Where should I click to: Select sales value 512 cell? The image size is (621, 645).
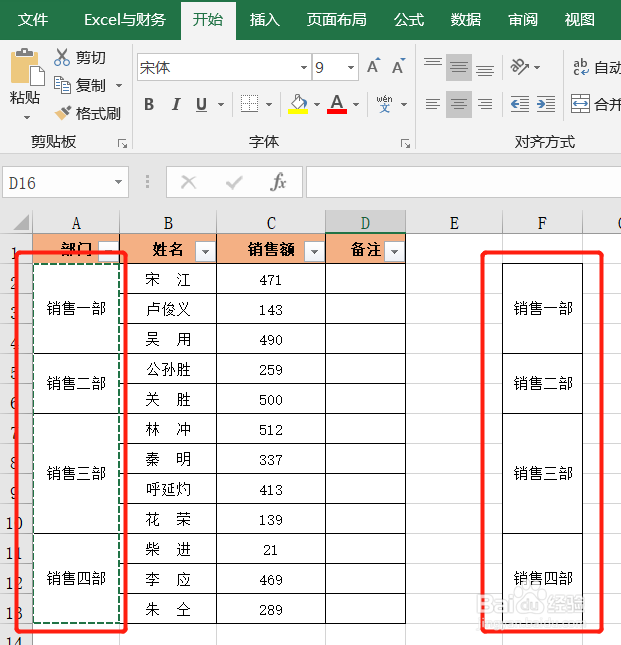(271, 429)
